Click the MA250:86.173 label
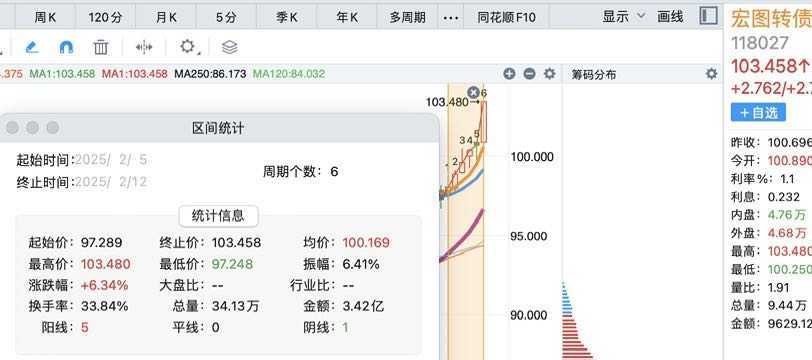The width and height of the screenshot is (812, 360). coord(210,74)
